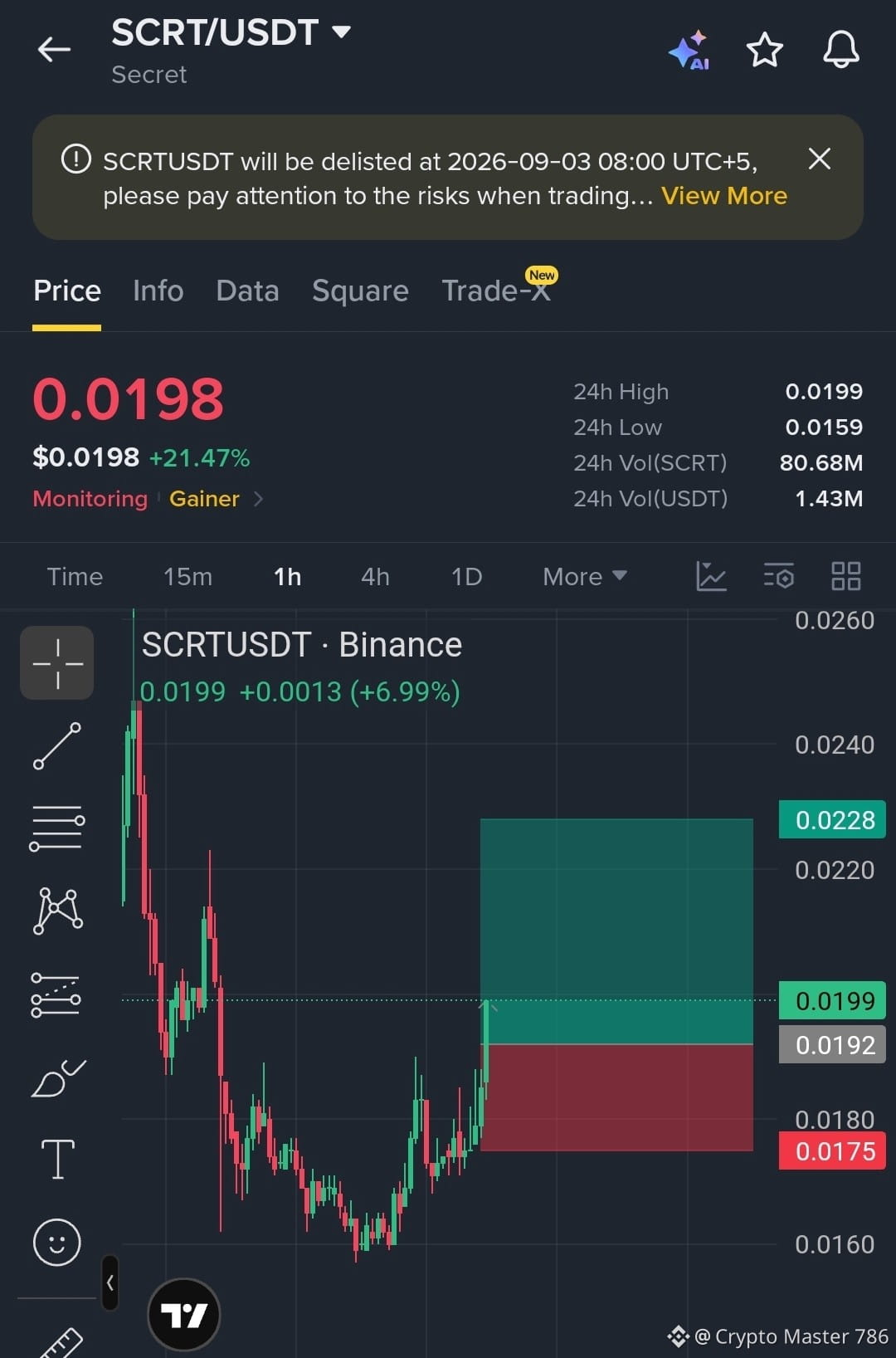Open the Data tab
Screen dimensions: 896x1358
tap(247, 291)
